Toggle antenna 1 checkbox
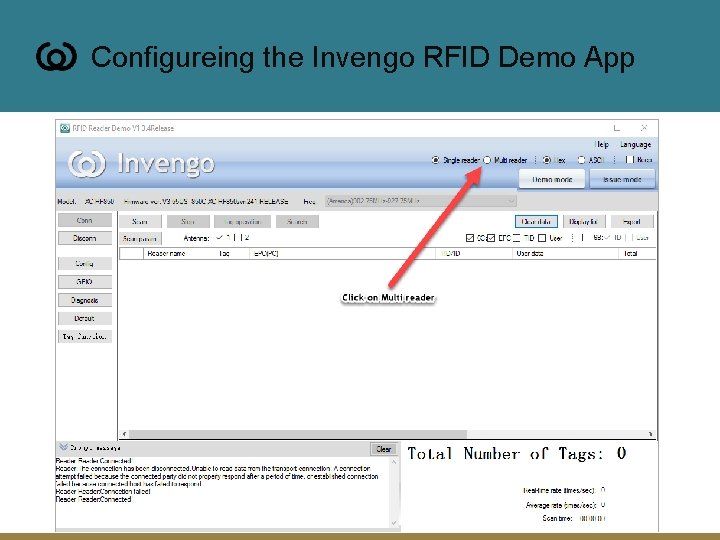The height and width of the screenshot is (540, 720). pos(219,237)
